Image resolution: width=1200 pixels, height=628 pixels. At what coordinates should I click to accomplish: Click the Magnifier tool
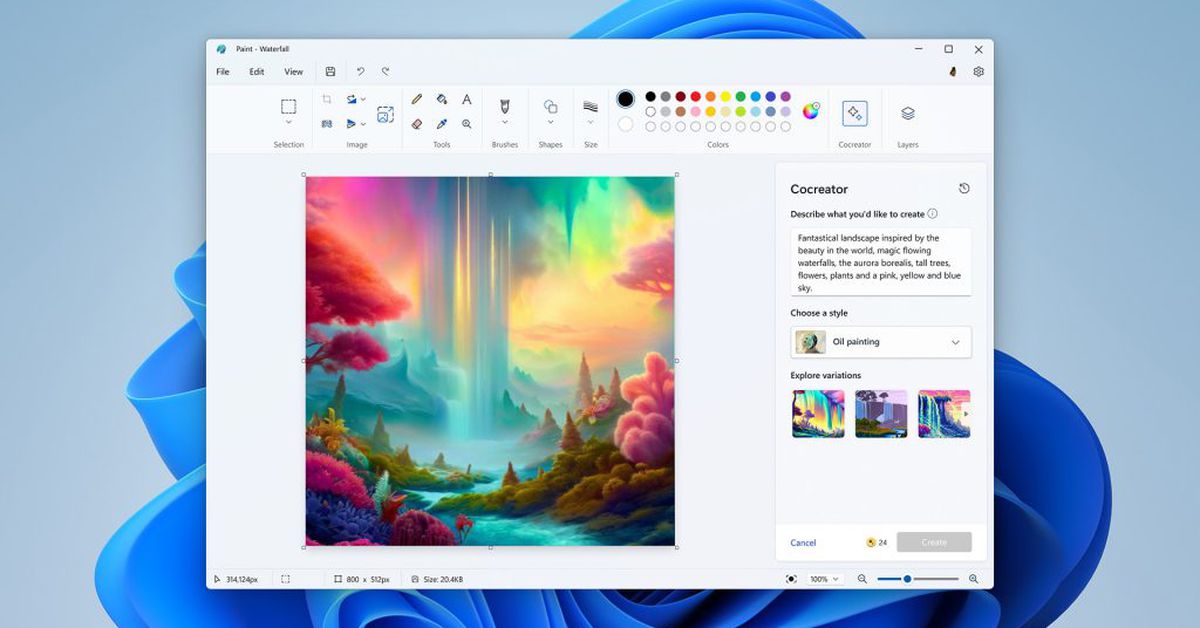coord(467,124)
